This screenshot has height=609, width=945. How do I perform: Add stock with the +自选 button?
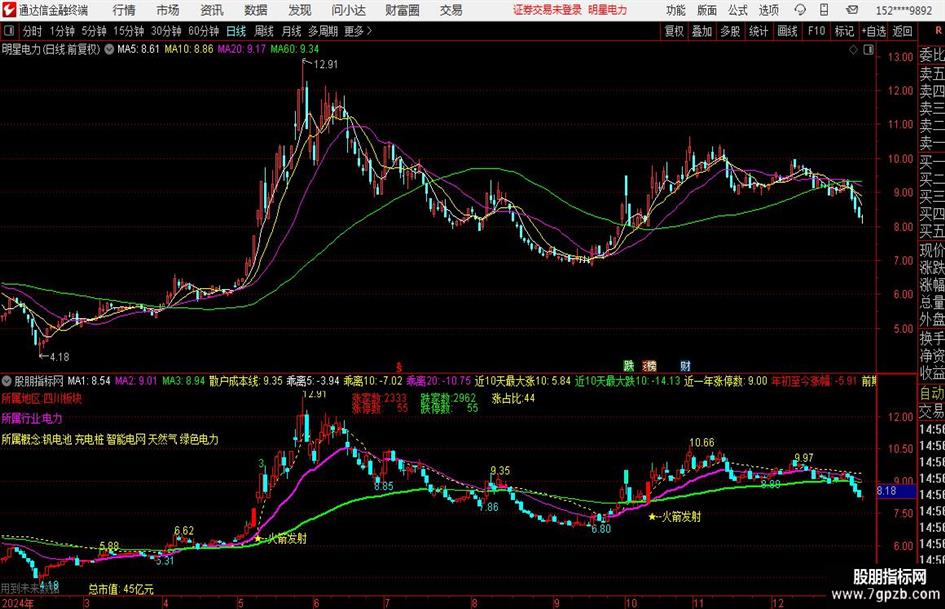tap(873, 31)
